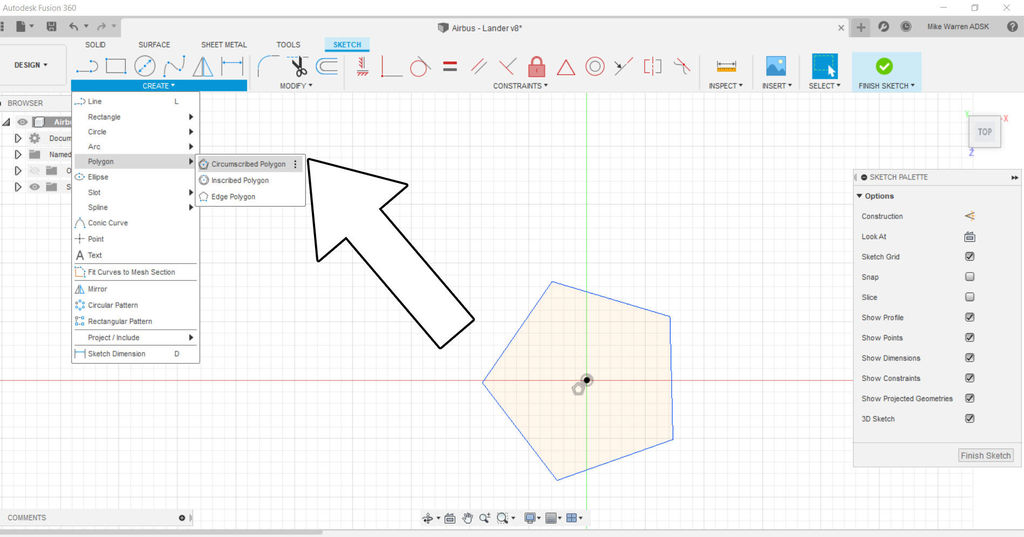
Task: Toggle the Sketch Grid checkbox
Action: click(970, 257)
